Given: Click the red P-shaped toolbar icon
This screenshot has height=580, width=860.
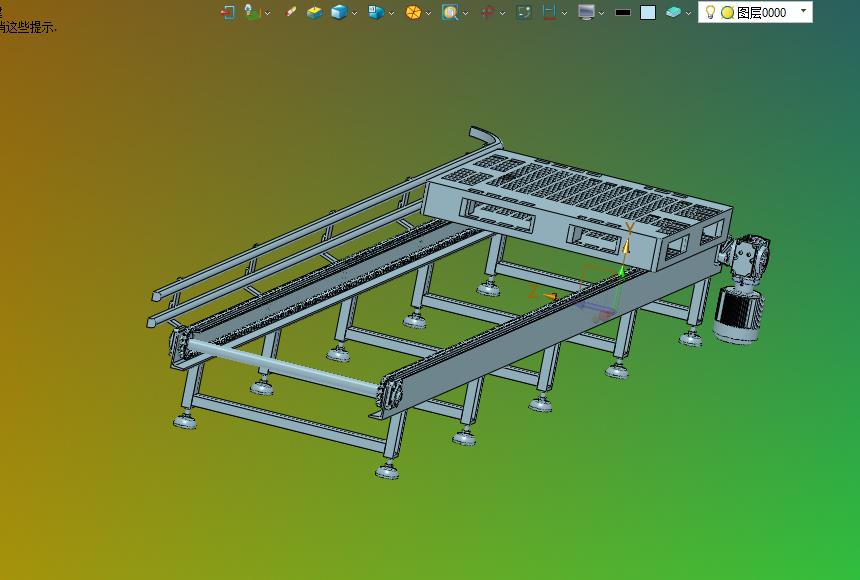Looking at the screenshot, I should pyautogui.click(x=487, y=12).
